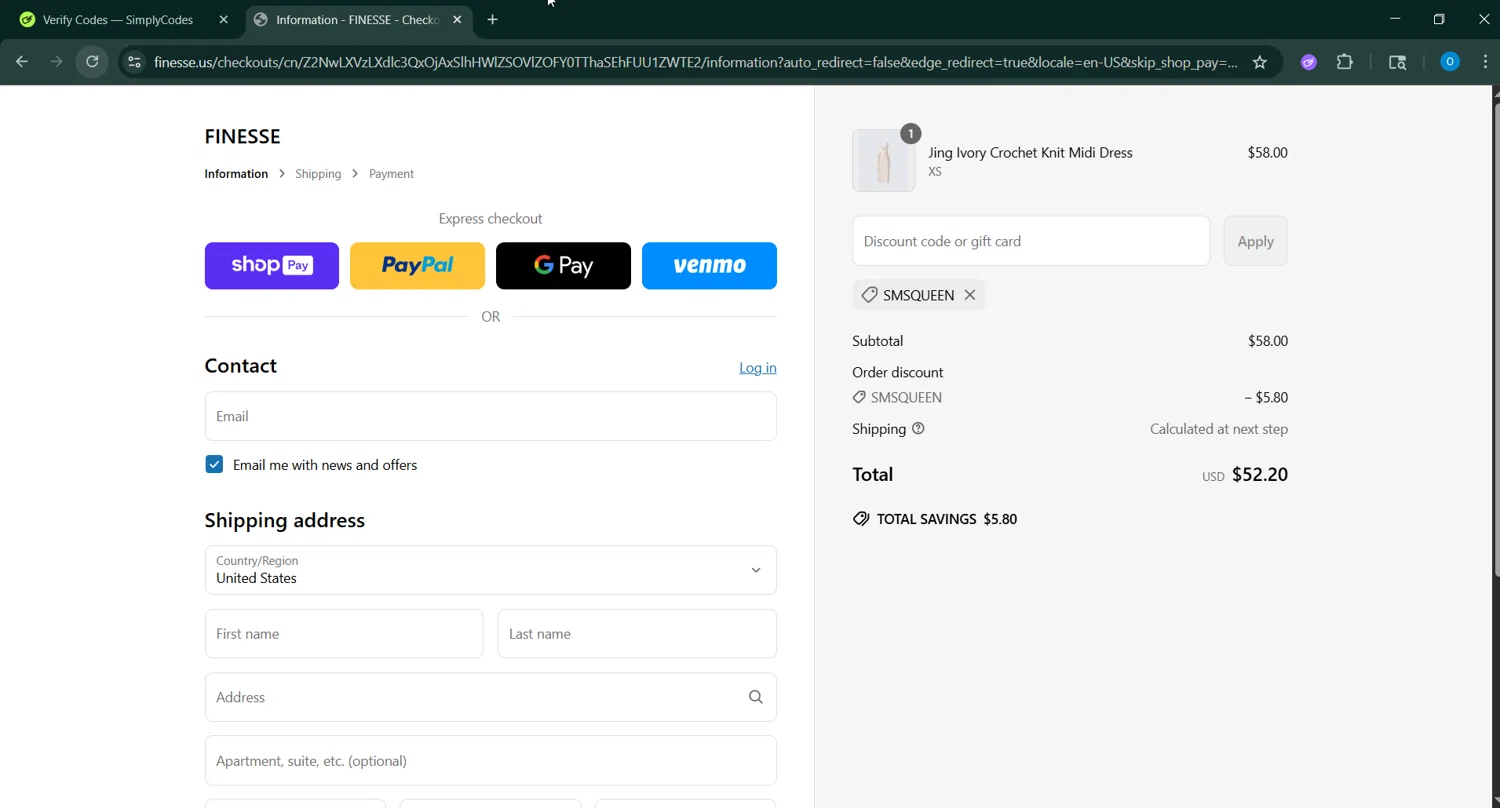Click the Apply discount button
The height and width of the screenshot is (808, 1500).
click(1255, 241)
